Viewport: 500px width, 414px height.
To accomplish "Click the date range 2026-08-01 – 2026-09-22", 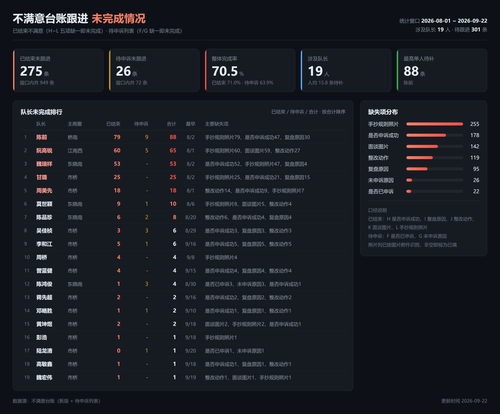I will [x=454, y=21].
